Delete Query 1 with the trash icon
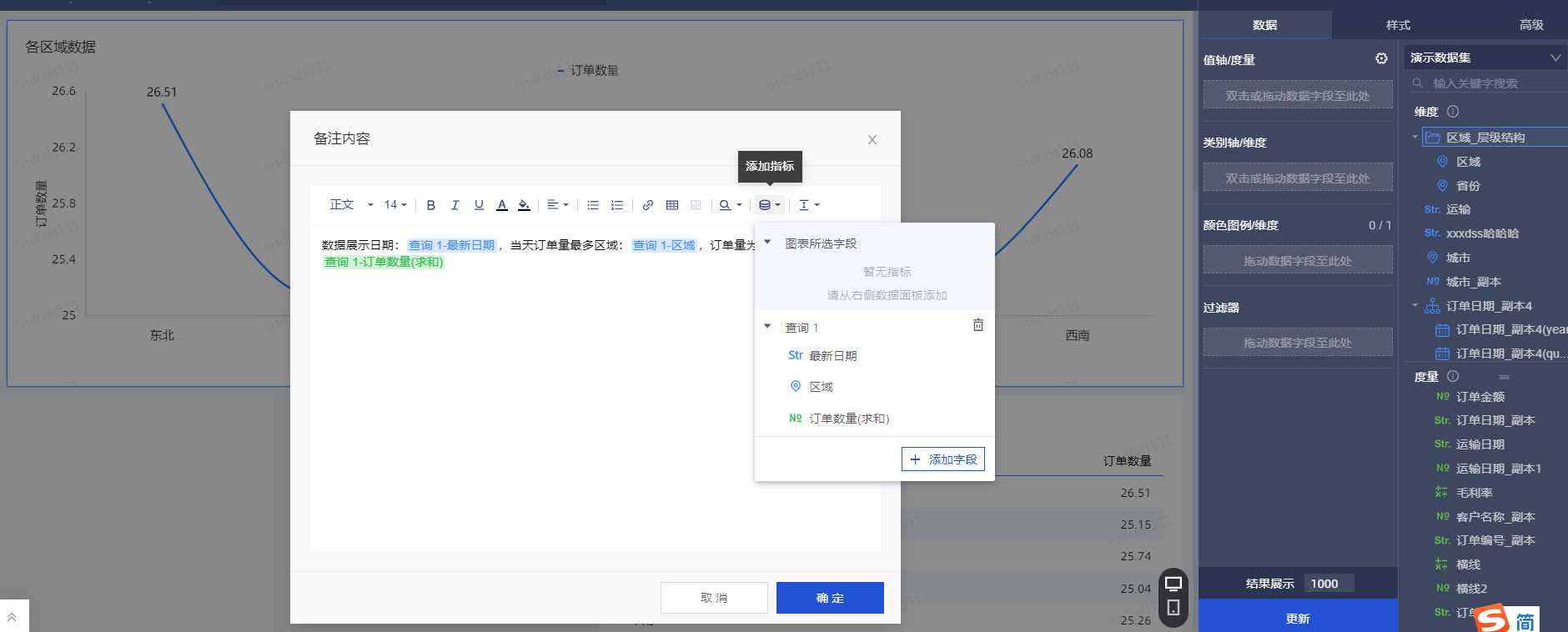The height and width of the screenshot is (632, 1568). point(978,325)
